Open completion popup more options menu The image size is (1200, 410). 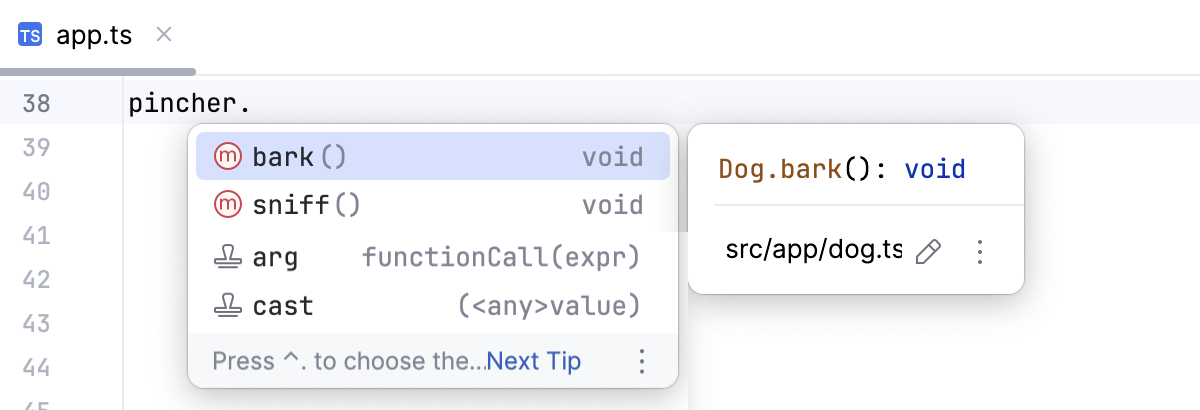[643, 361]
